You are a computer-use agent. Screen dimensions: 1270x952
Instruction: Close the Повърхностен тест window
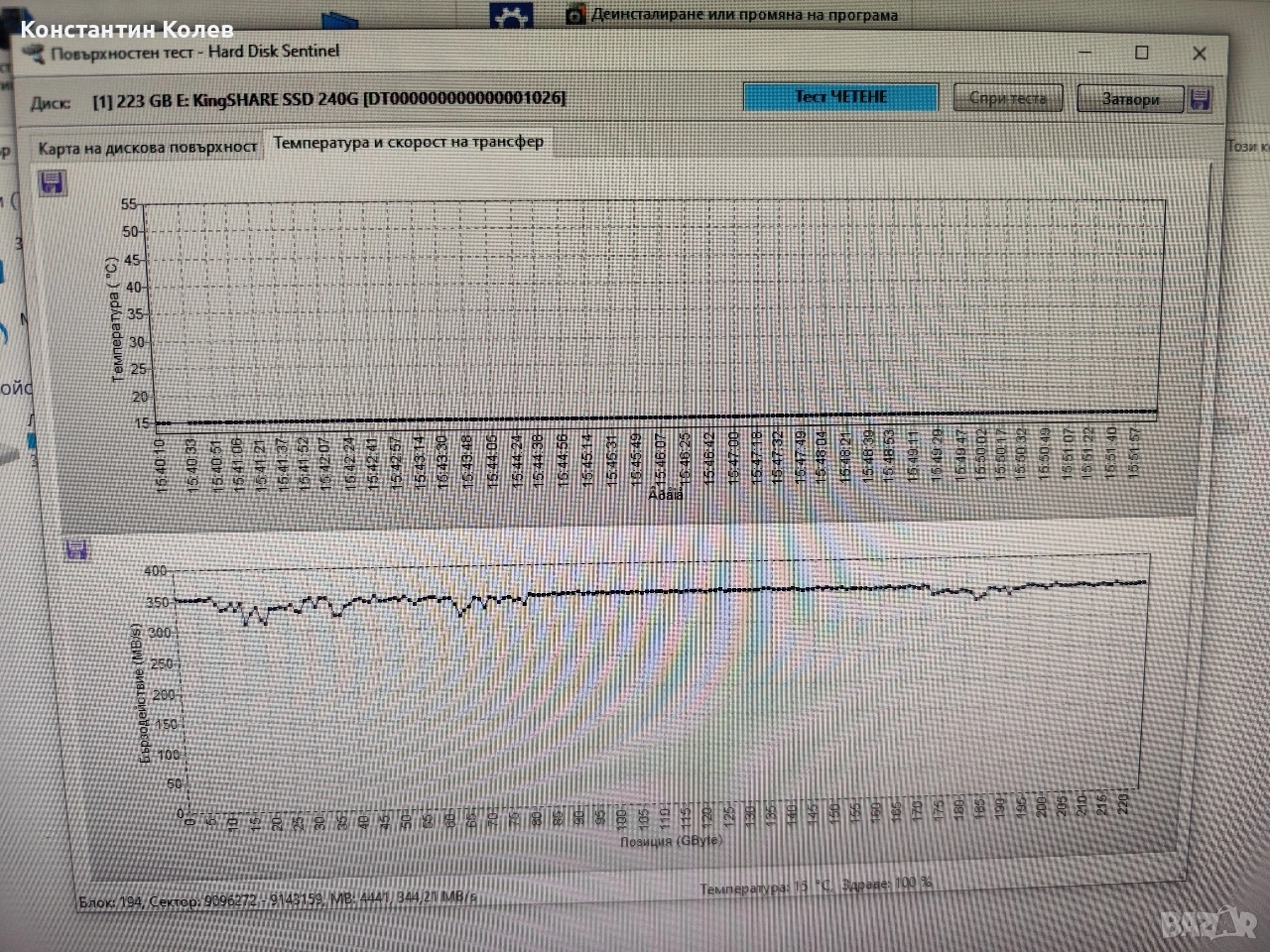tap(1199, 54)
